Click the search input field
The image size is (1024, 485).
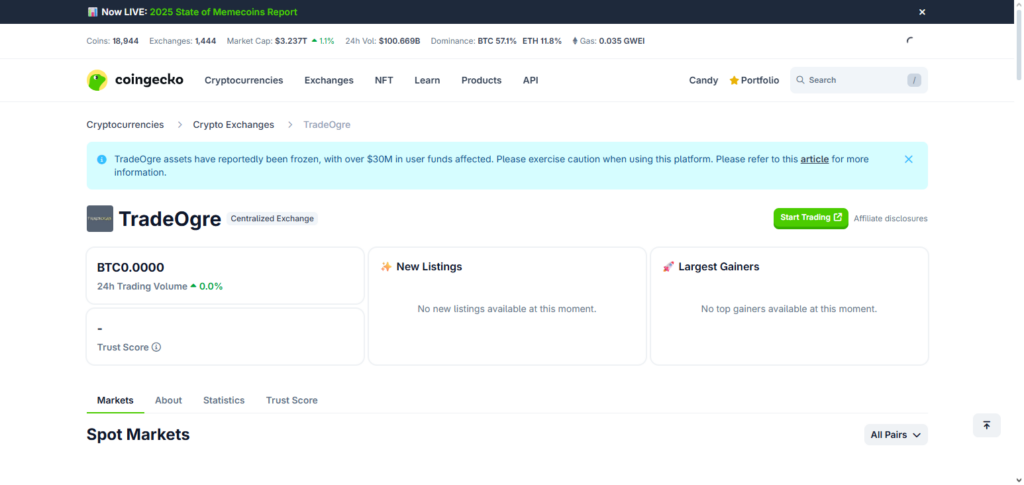850,80
